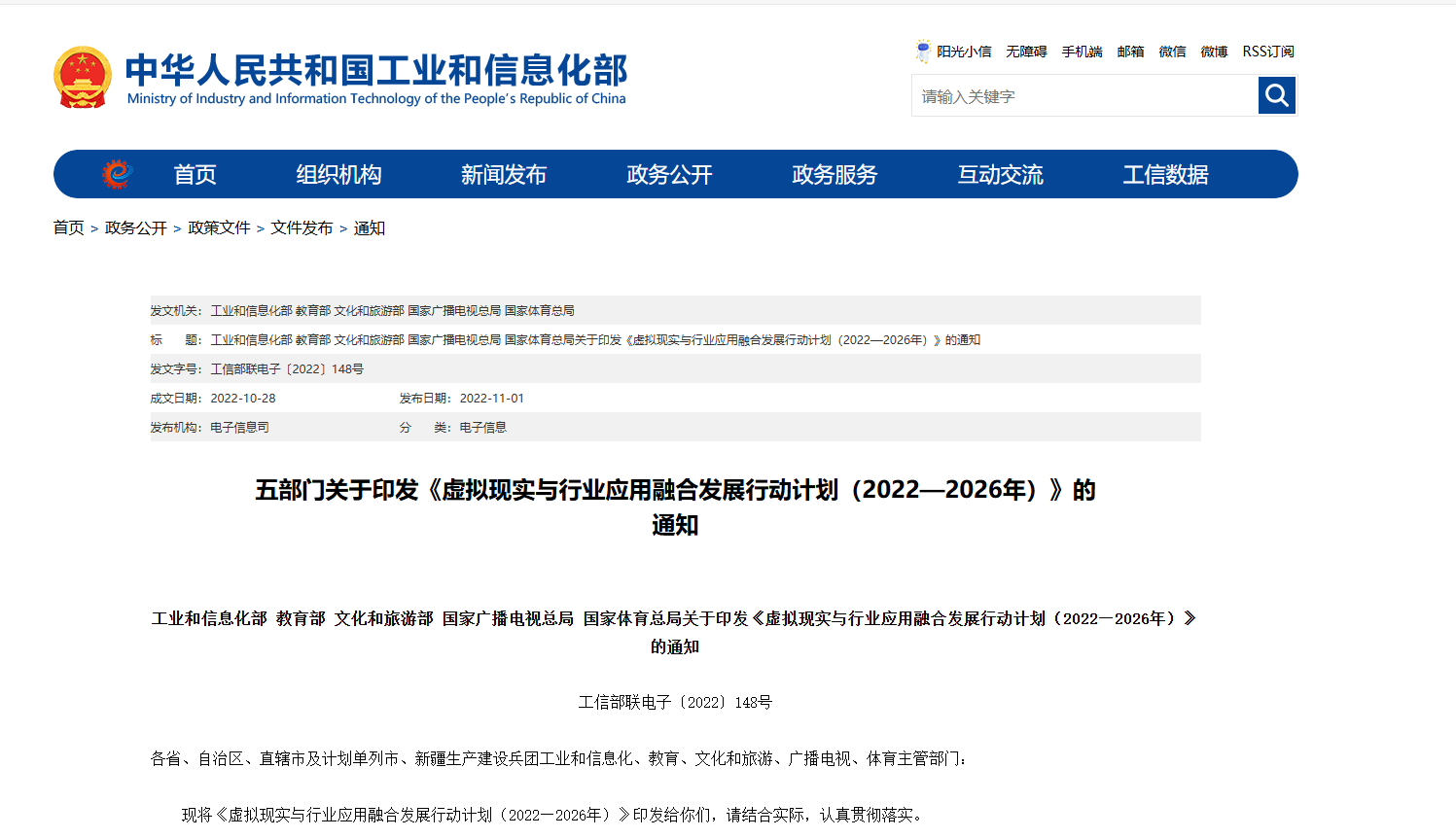
Task: Select 政务公开 in main navigation bar
Action: [669, 175]
